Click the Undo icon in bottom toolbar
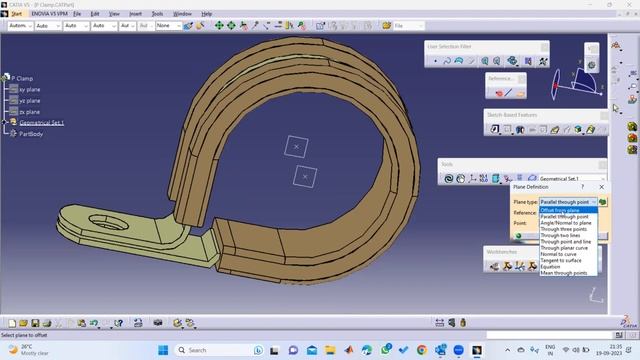Viewport: 640px width, 360px height. 94,323
